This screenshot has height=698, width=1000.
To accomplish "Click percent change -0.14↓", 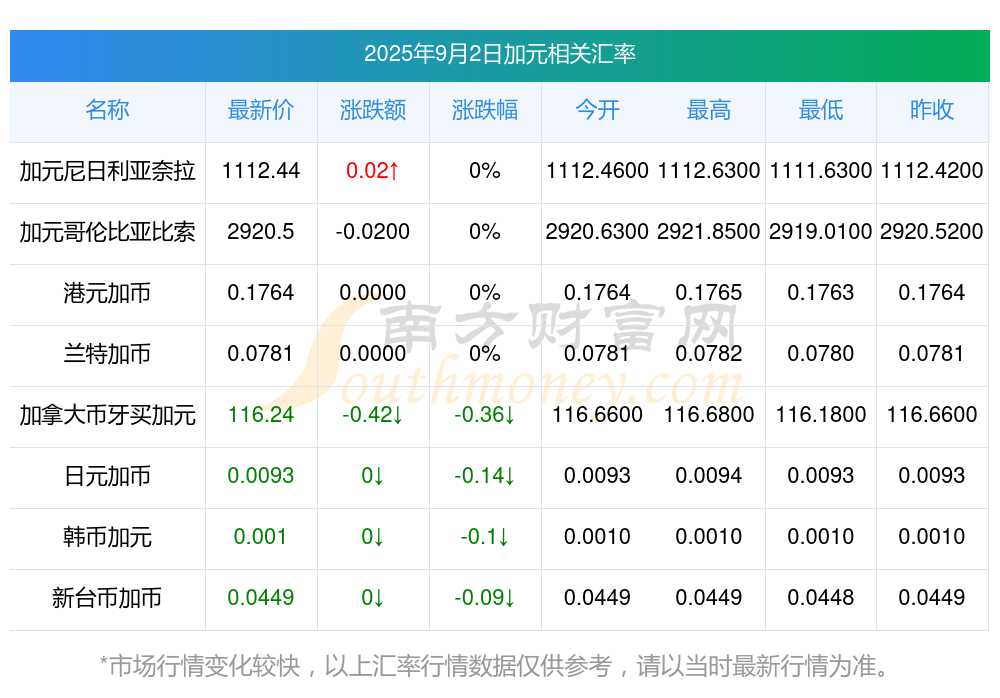I will point(485,475).
